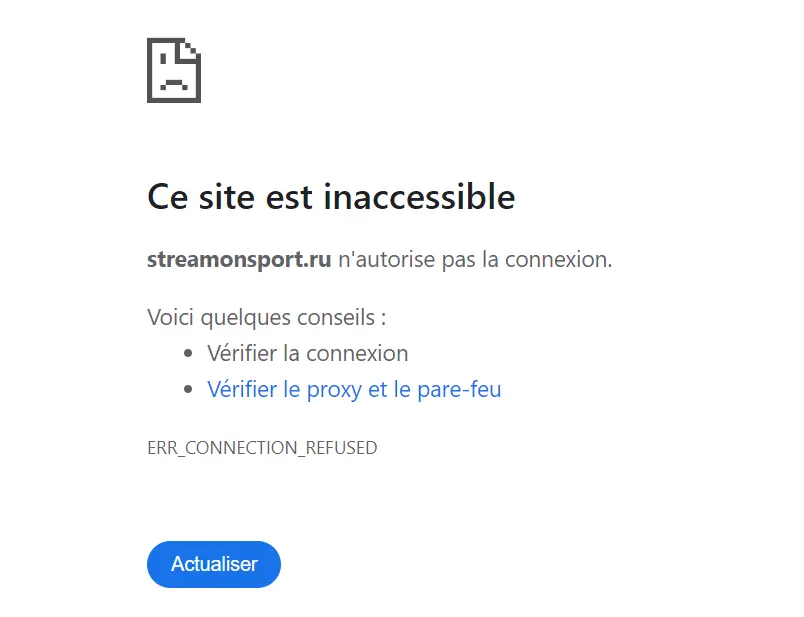Click the ERR_CONNECTION_REFUSED error code text
This screenshot has width=804, height=617.
click(x=261, y=448)
